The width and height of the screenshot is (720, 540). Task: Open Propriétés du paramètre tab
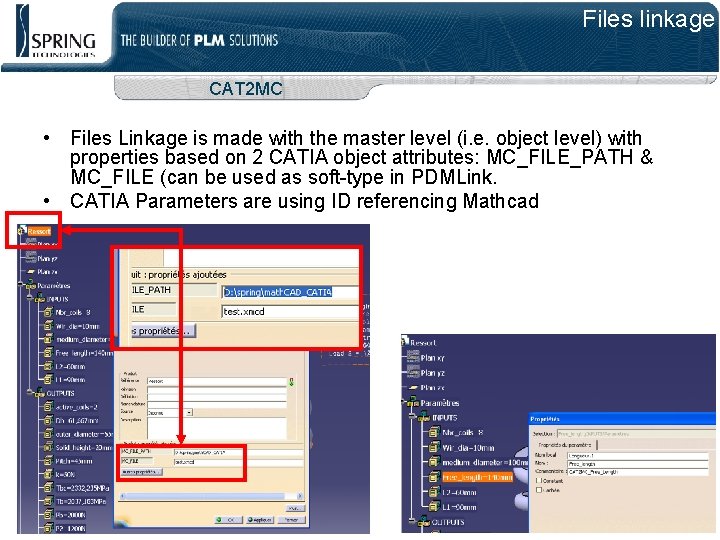click(x=565, y=444)
